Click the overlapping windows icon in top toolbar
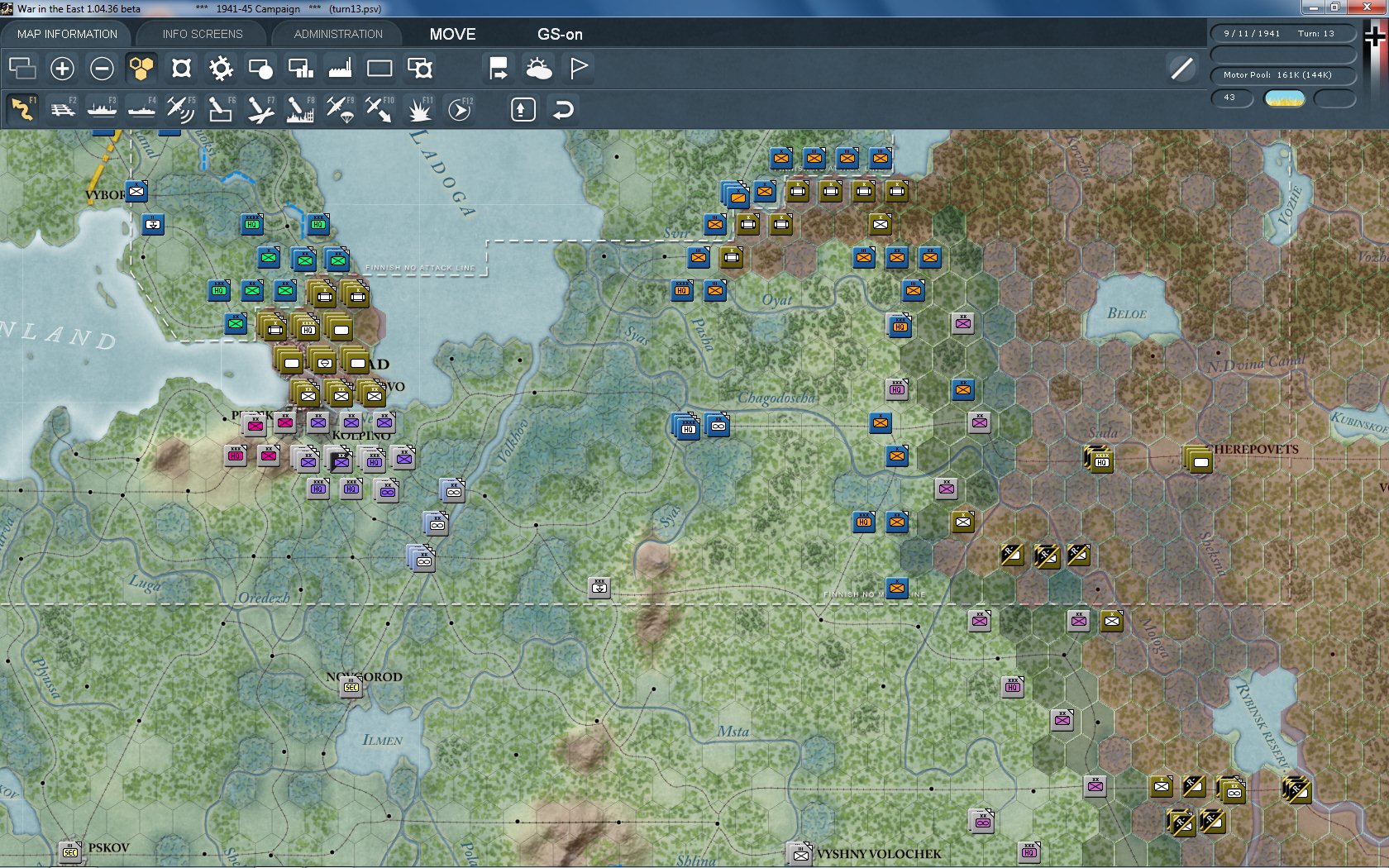 pos(22,68)
